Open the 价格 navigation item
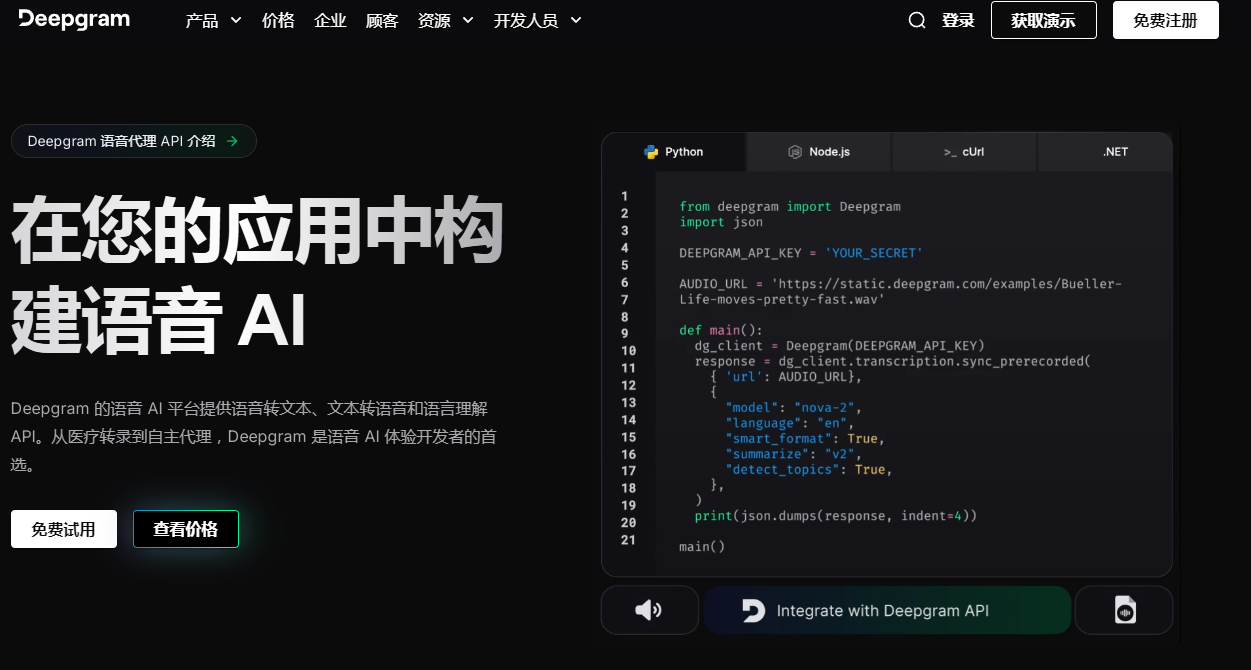 [278, 20]
